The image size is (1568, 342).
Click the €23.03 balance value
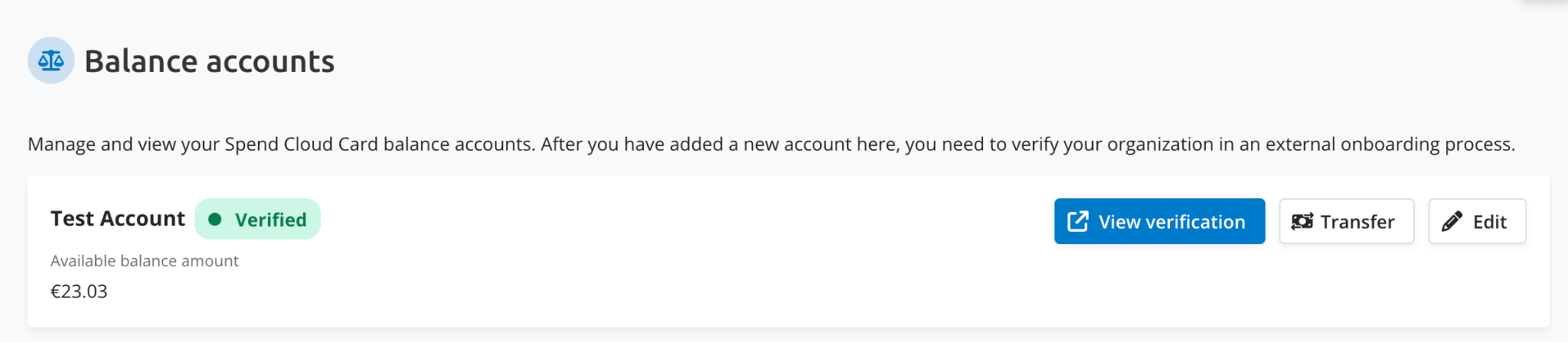(79, 292)
